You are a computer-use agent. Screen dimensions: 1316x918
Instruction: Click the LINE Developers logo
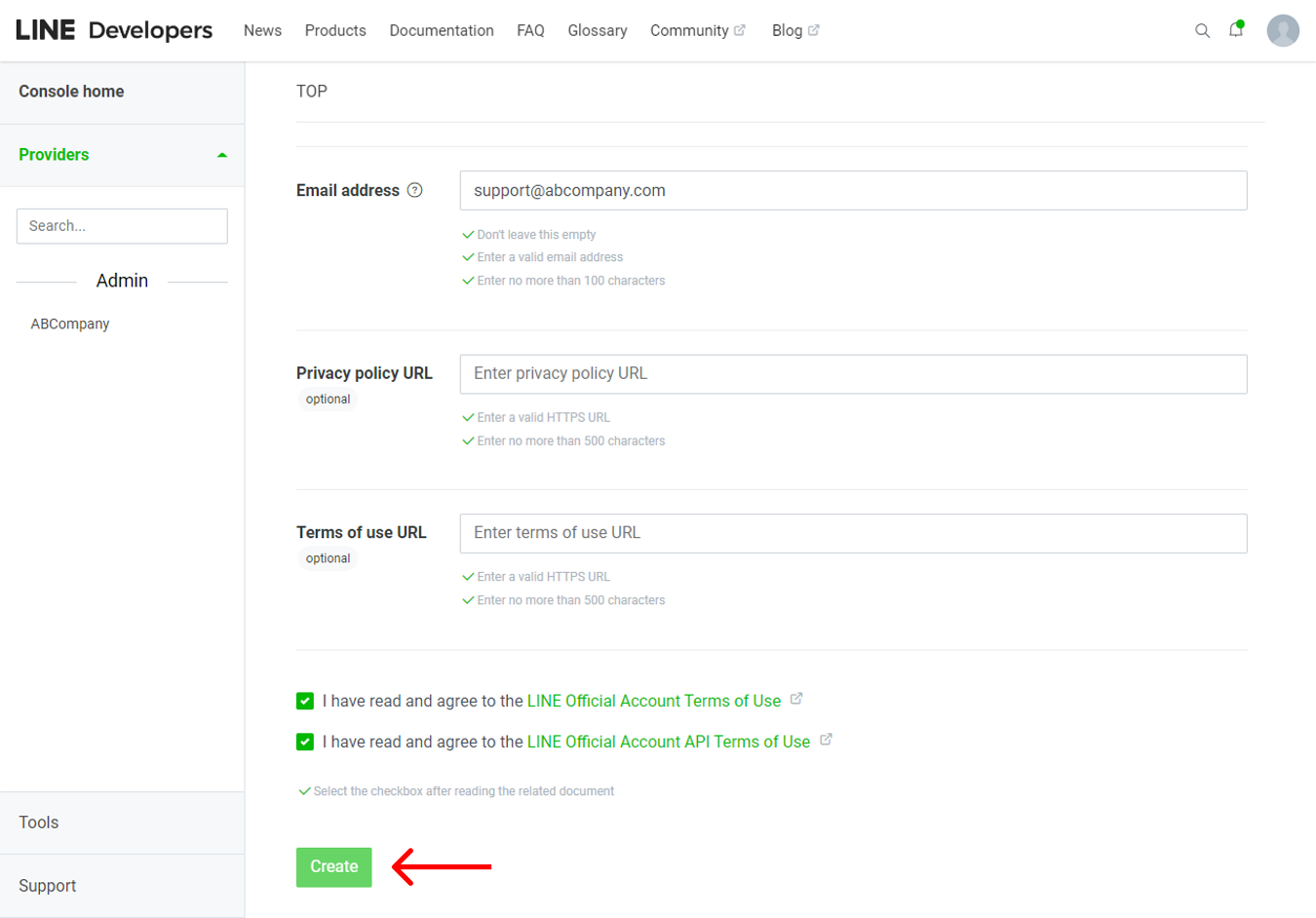point(114,30)
